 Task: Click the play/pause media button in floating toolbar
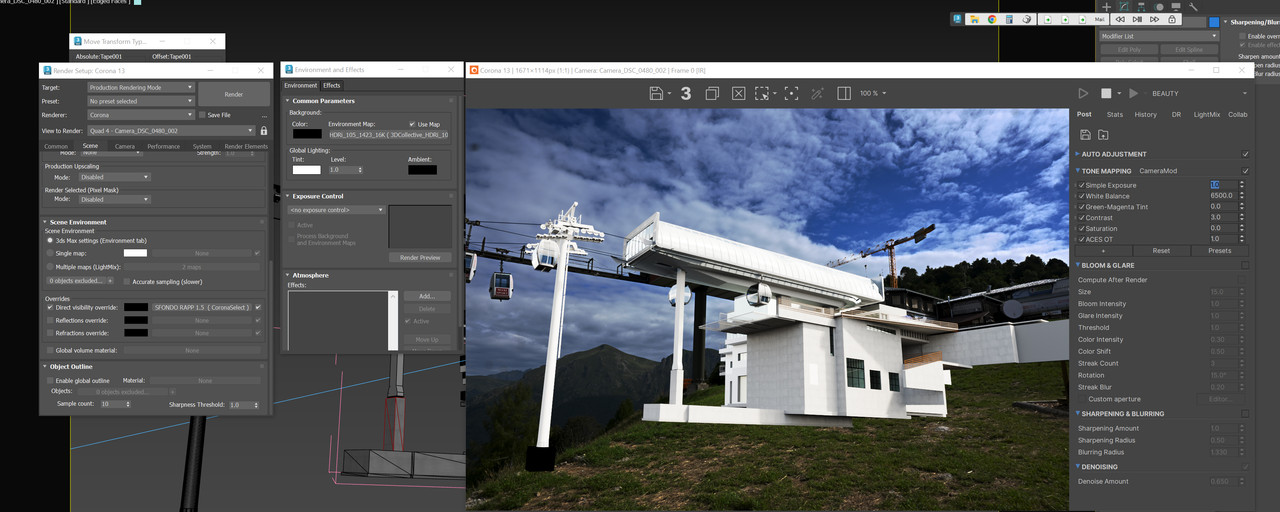coord(1137,19)
